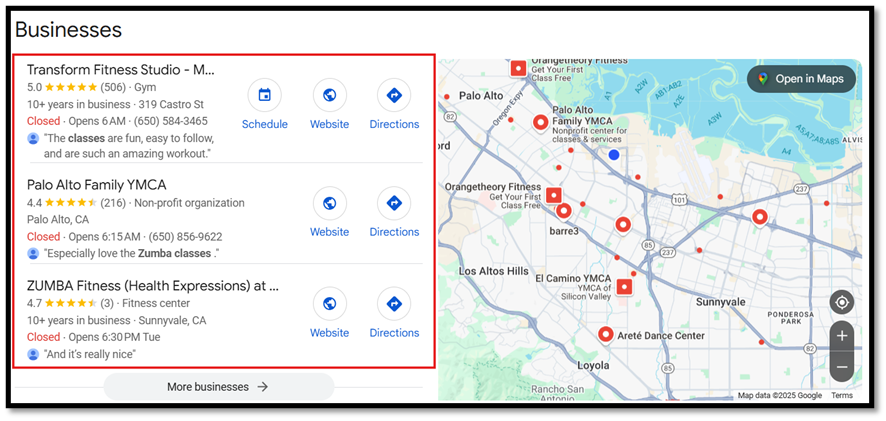Image resolution: width=886 pixels, height=421 pixels.
Task: Select Areté Dance Center map pin
Action: 606,335
